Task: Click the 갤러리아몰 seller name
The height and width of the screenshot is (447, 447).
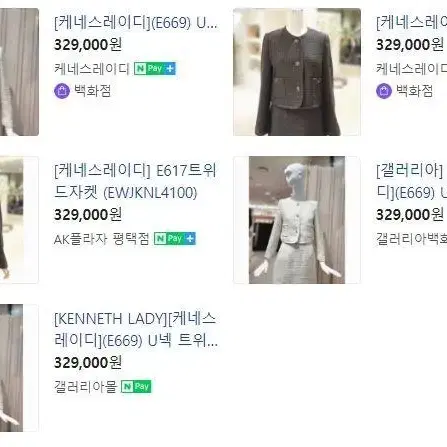Action: pos(85,387)
